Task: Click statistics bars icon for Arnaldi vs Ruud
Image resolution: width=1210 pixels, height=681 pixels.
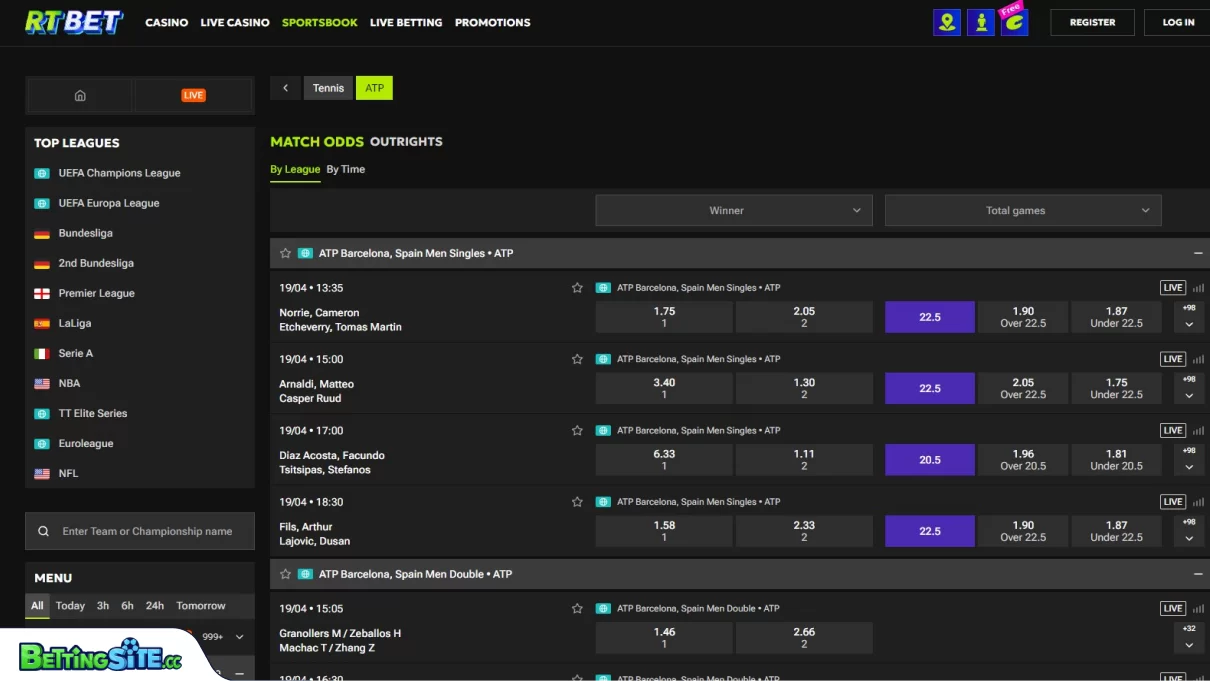Action: [1198, 359]
